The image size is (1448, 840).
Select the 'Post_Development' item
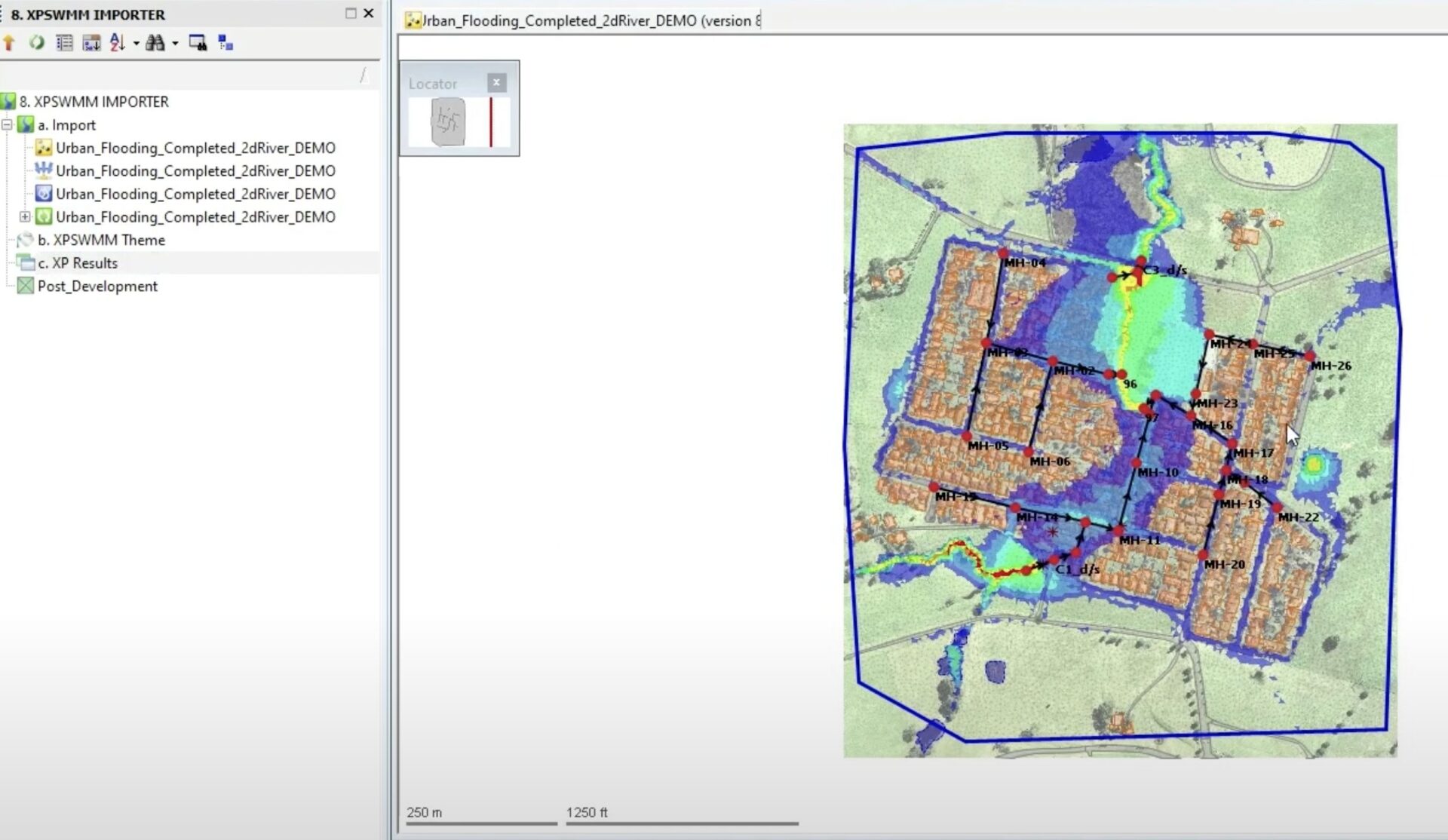(98, 286)
